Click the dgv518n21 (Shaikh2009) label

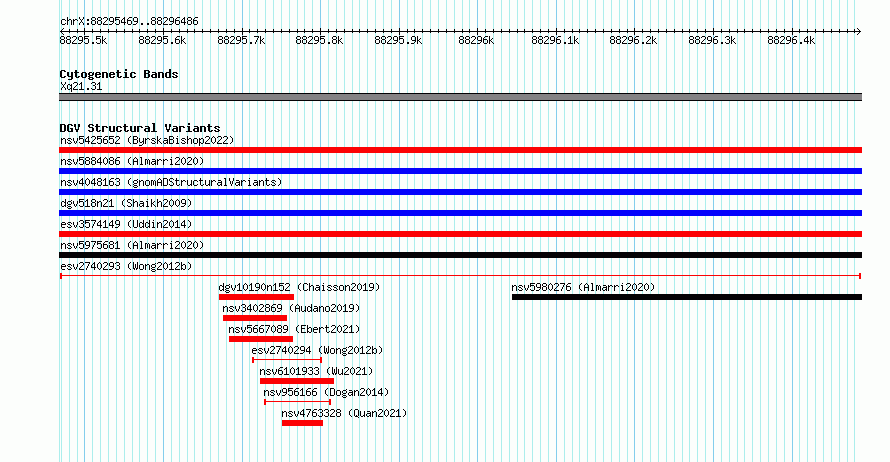(126, 203)
